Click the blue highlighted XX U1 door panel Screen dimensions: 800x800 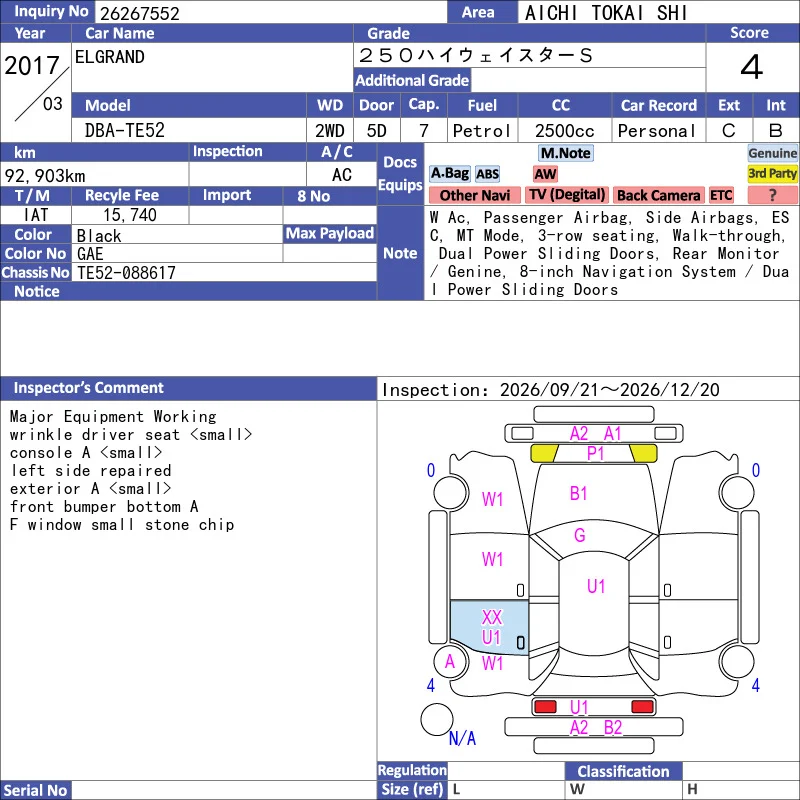click(x=489, y=627)
